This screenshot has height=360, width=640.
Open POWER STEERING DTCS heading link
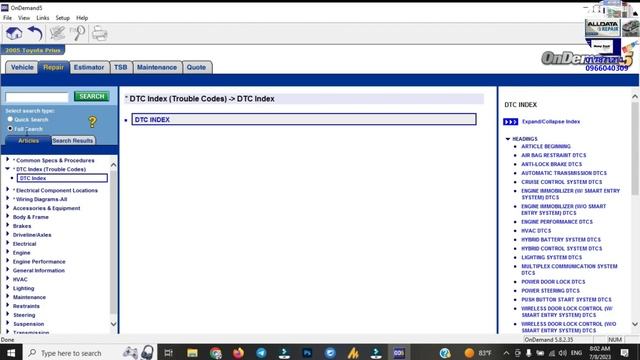(550, 291)
